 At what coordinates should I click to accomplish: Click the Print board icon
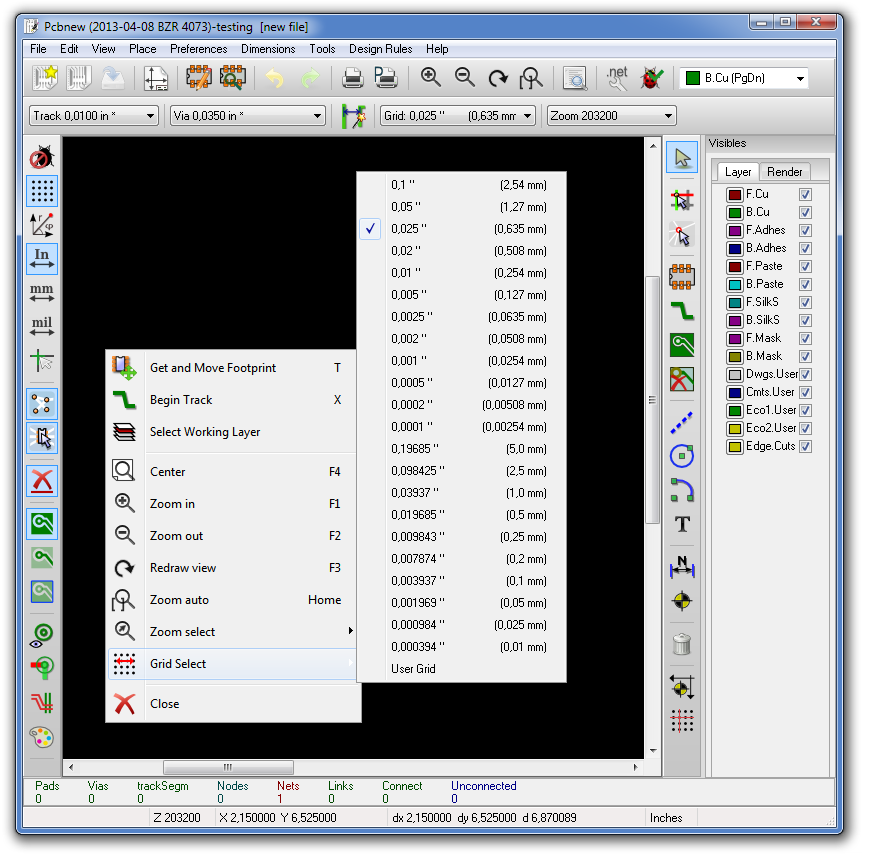[x=353, y=78]
